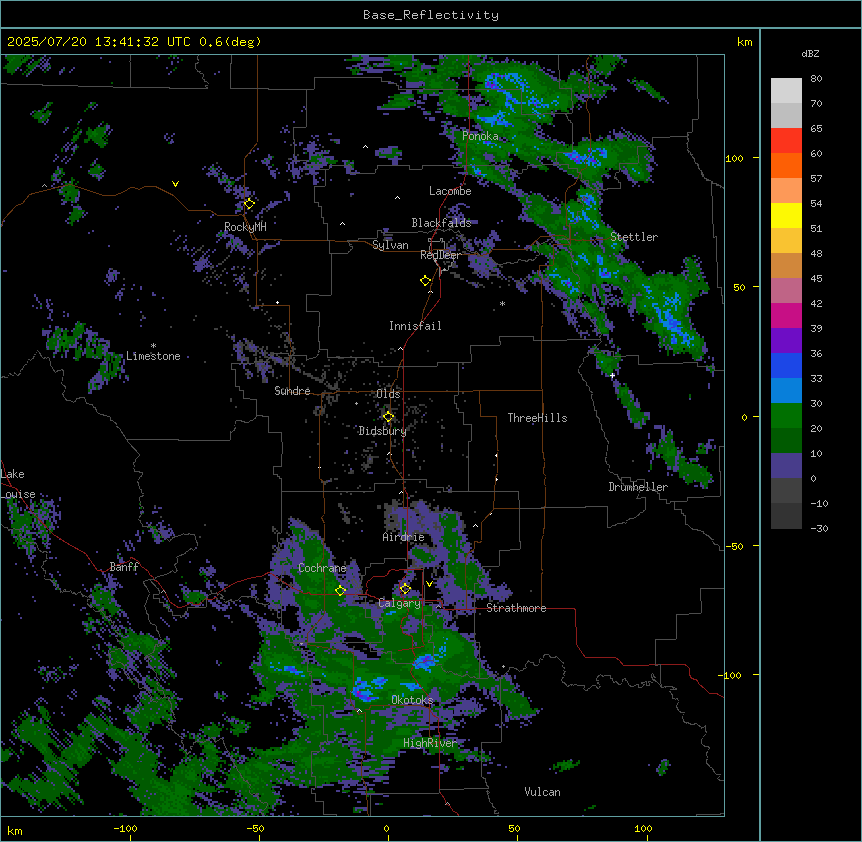Click the Cochrane label

click(x=322, y=568)
